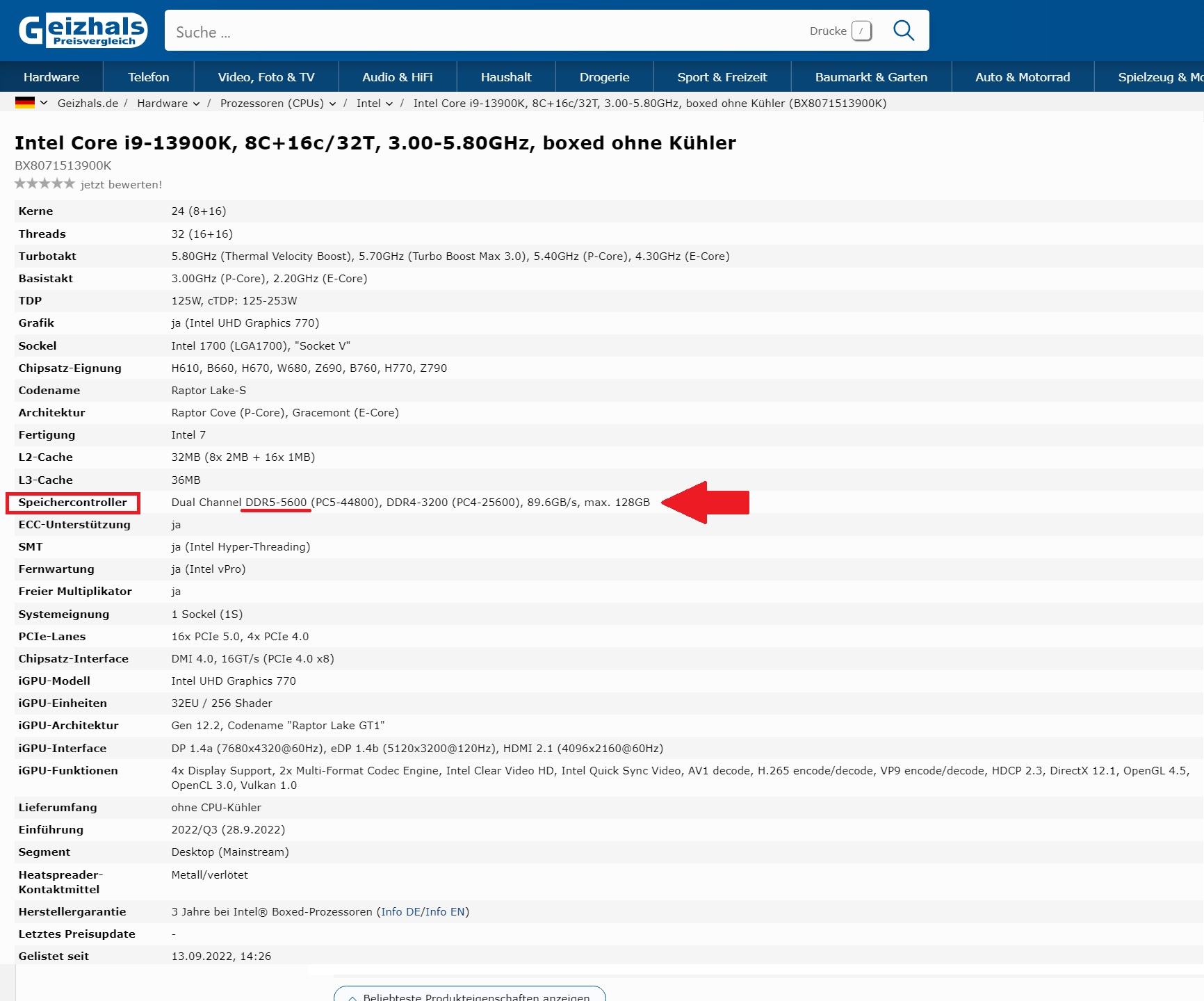Click the PCIe-Lanes value 16x PCIe 5.0
Image resolution: width=1204 pixels, height=1001 pixels.
(240, 637)
